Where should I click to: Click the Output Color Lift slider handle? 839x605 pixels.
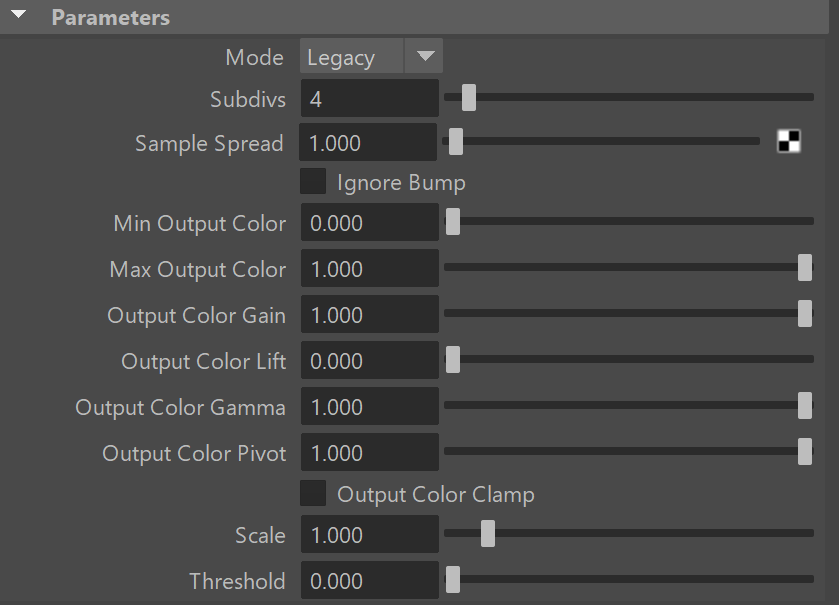pyautogui.click(x=453, y=359)
